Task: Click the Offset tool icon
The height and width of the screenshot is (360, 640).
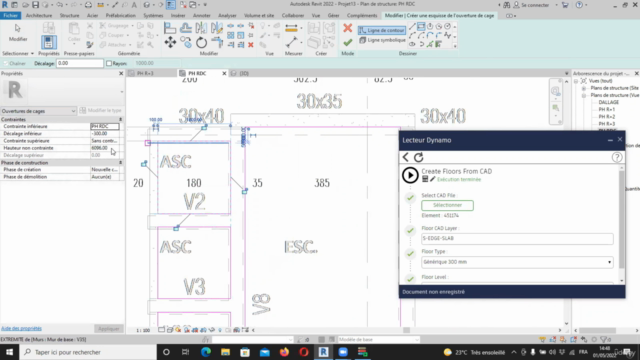Action: (x=186, y=28)
